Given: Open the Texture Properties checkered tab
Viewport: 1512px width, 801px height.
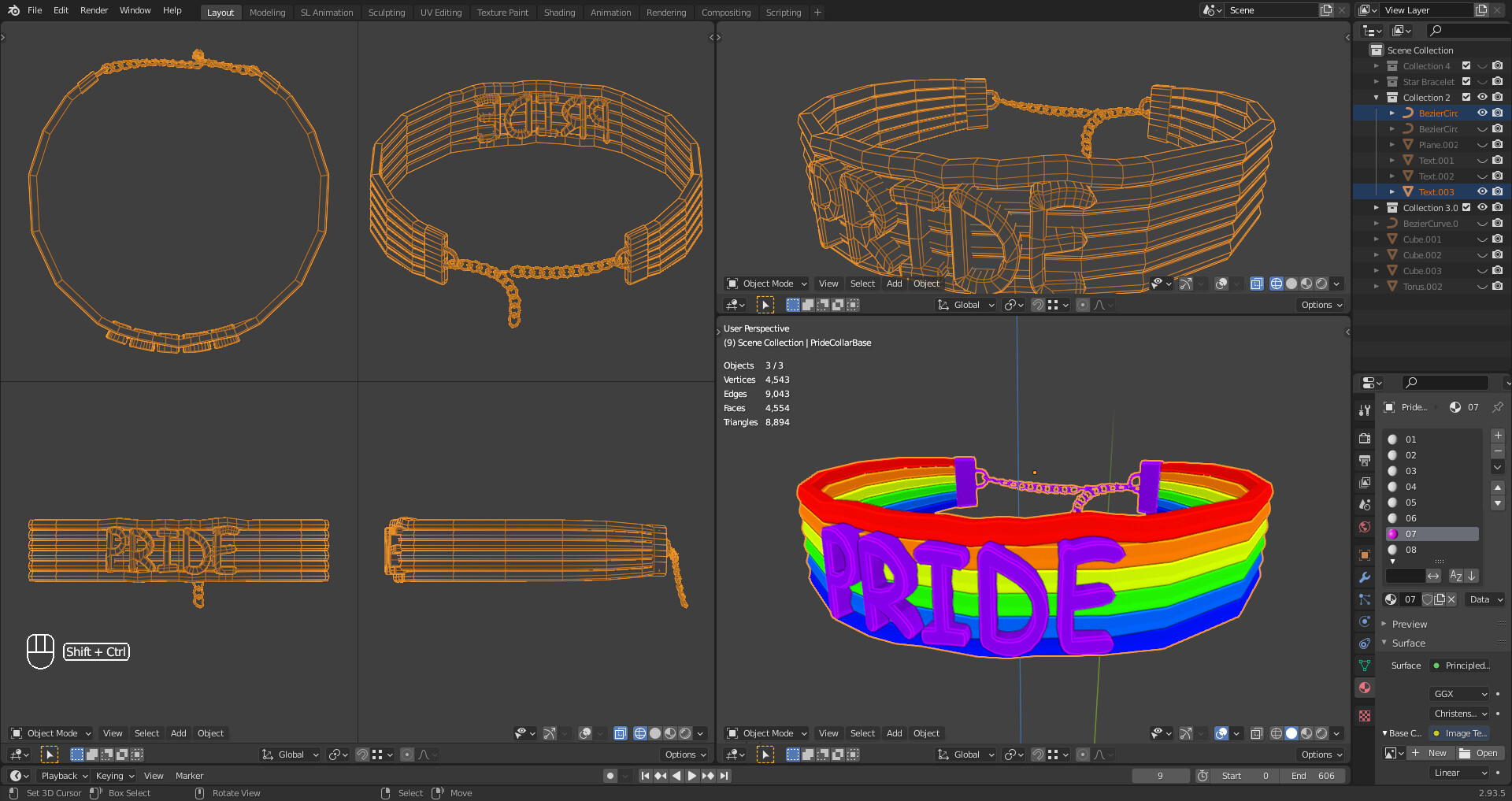Looking at the screenshot, I should pos(1365,714).
